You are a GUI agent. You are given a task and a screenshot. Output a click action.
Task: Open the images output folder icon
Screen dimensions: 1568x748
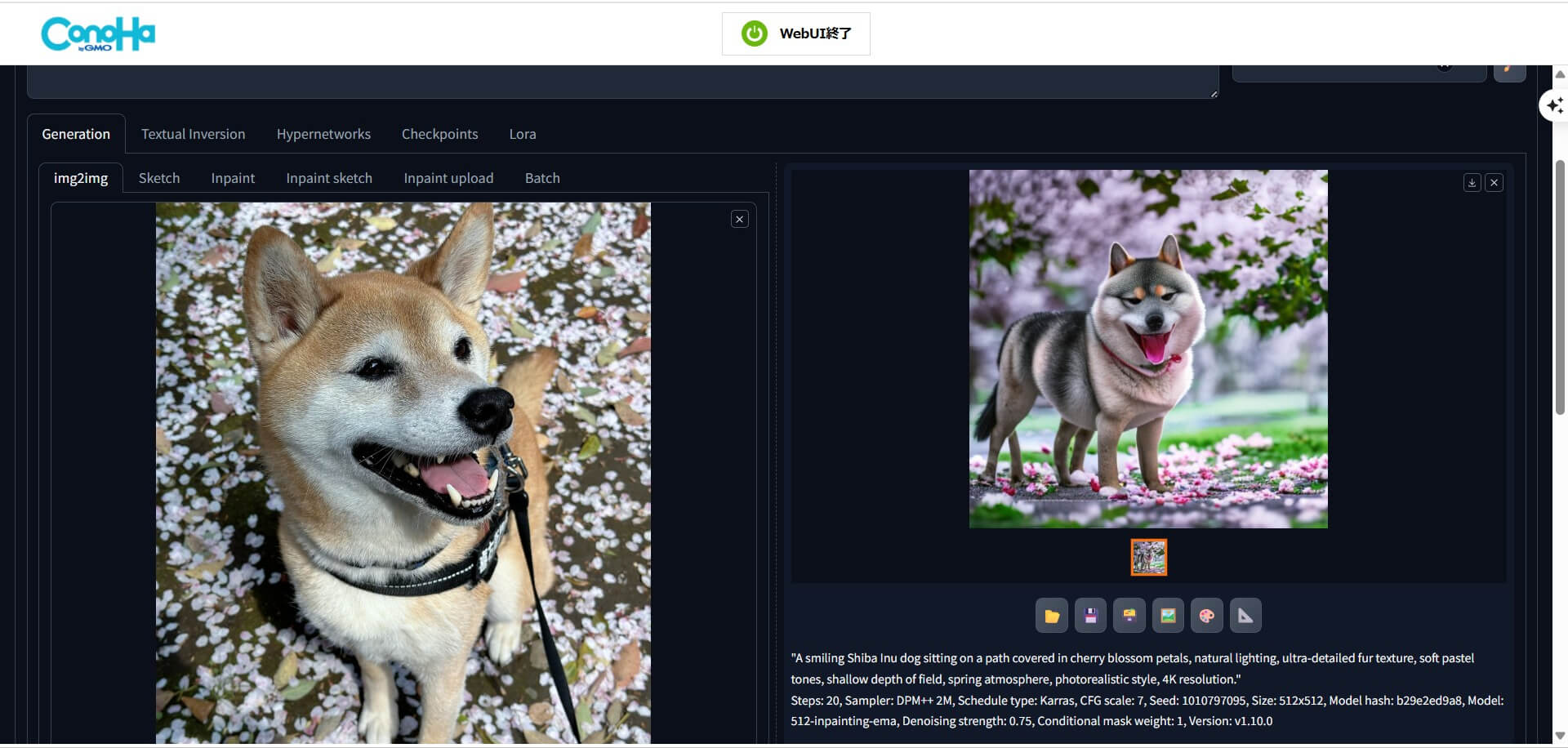click(1051, 616)
